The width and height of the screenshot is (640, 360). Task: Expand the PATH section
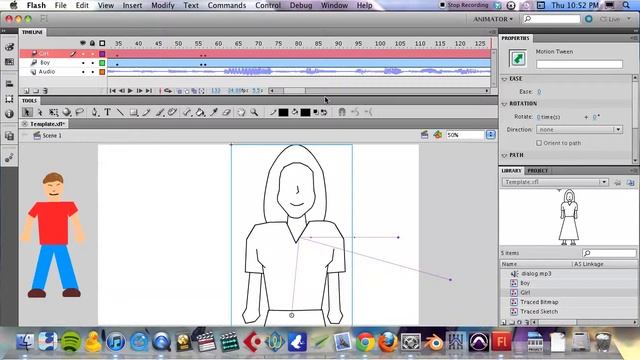coord(504,156)
